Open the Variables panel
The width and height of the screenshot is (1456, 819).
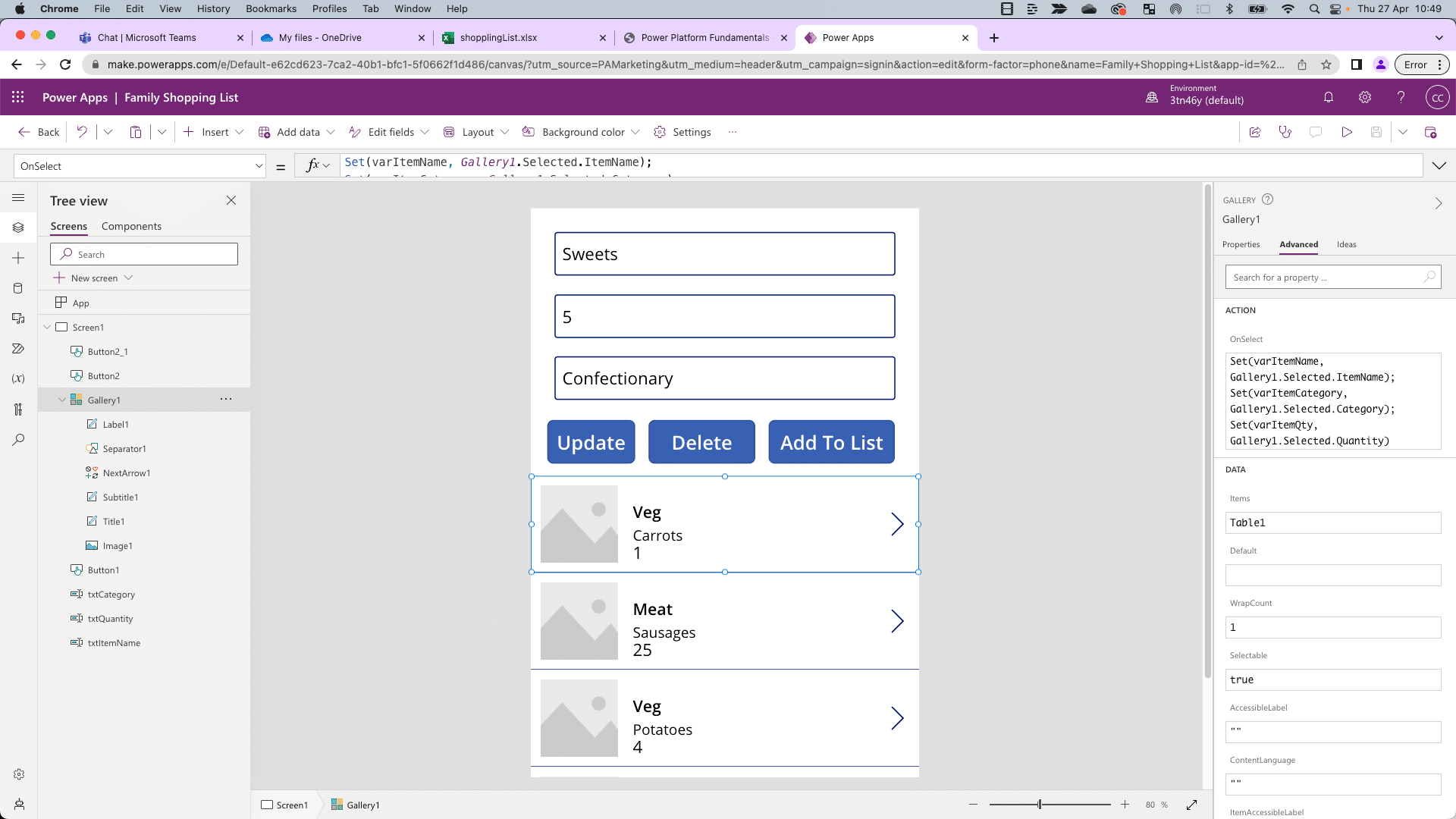(x=18, y=378)
